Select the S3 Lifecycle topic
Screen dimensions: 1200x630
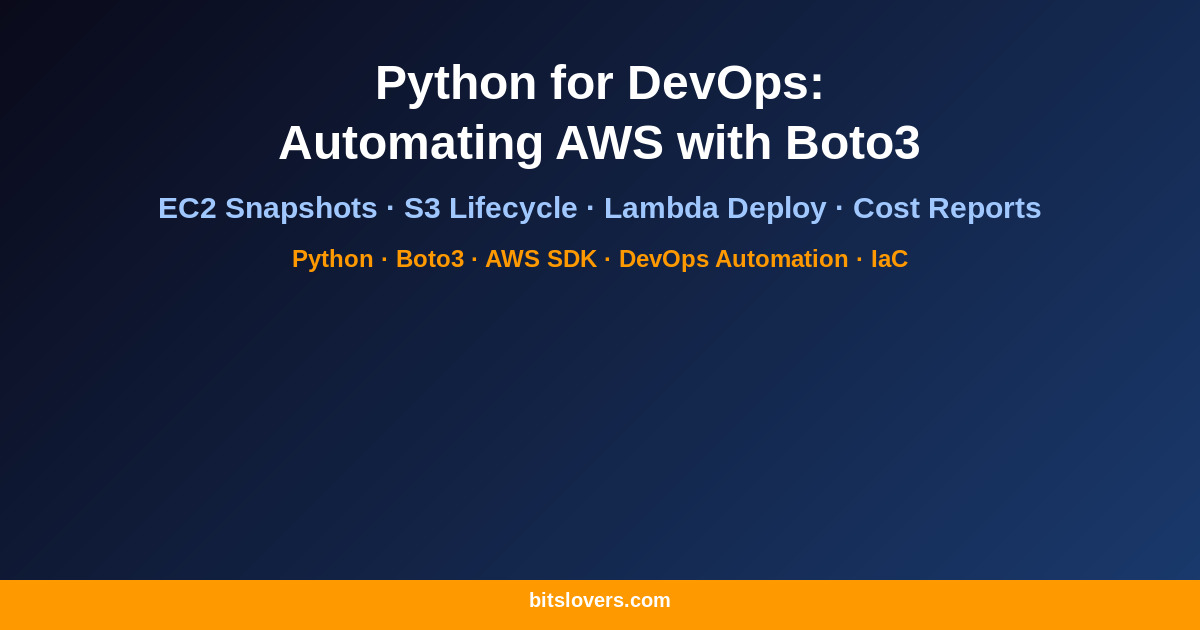click(x=490, y=208)
